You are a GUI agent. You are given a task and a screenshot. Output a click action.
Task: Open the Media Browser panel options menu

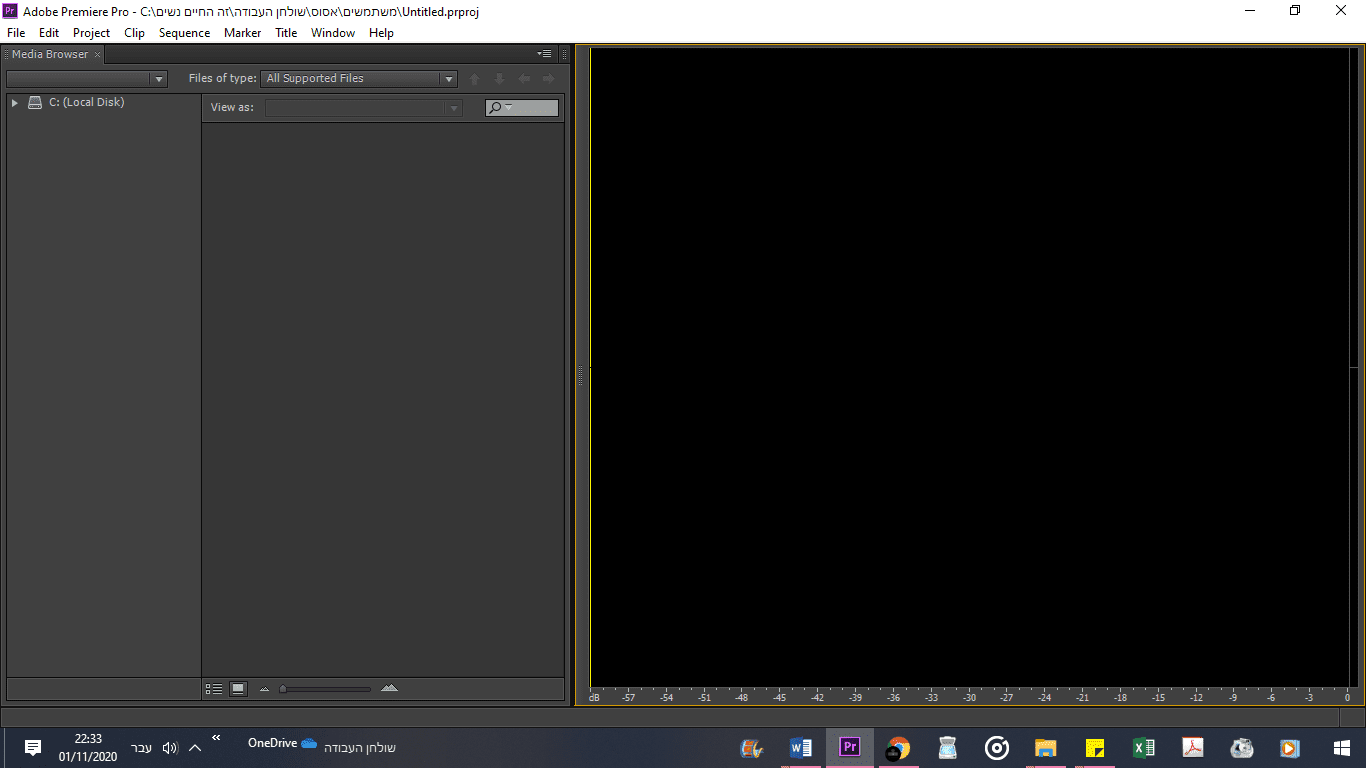pos(544,54)
